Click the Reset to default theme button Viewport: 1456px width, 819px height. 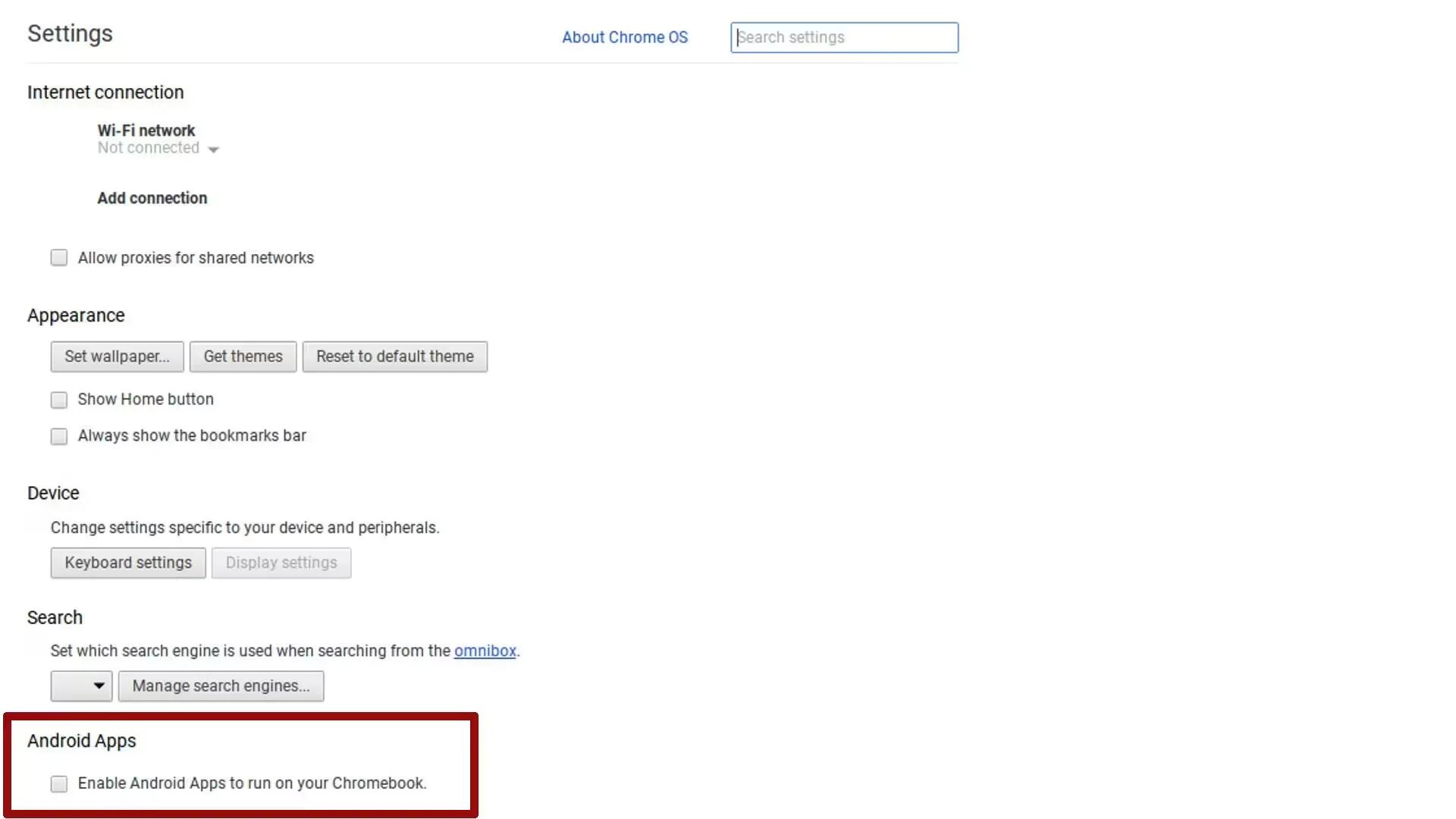(x=394, y=356)
